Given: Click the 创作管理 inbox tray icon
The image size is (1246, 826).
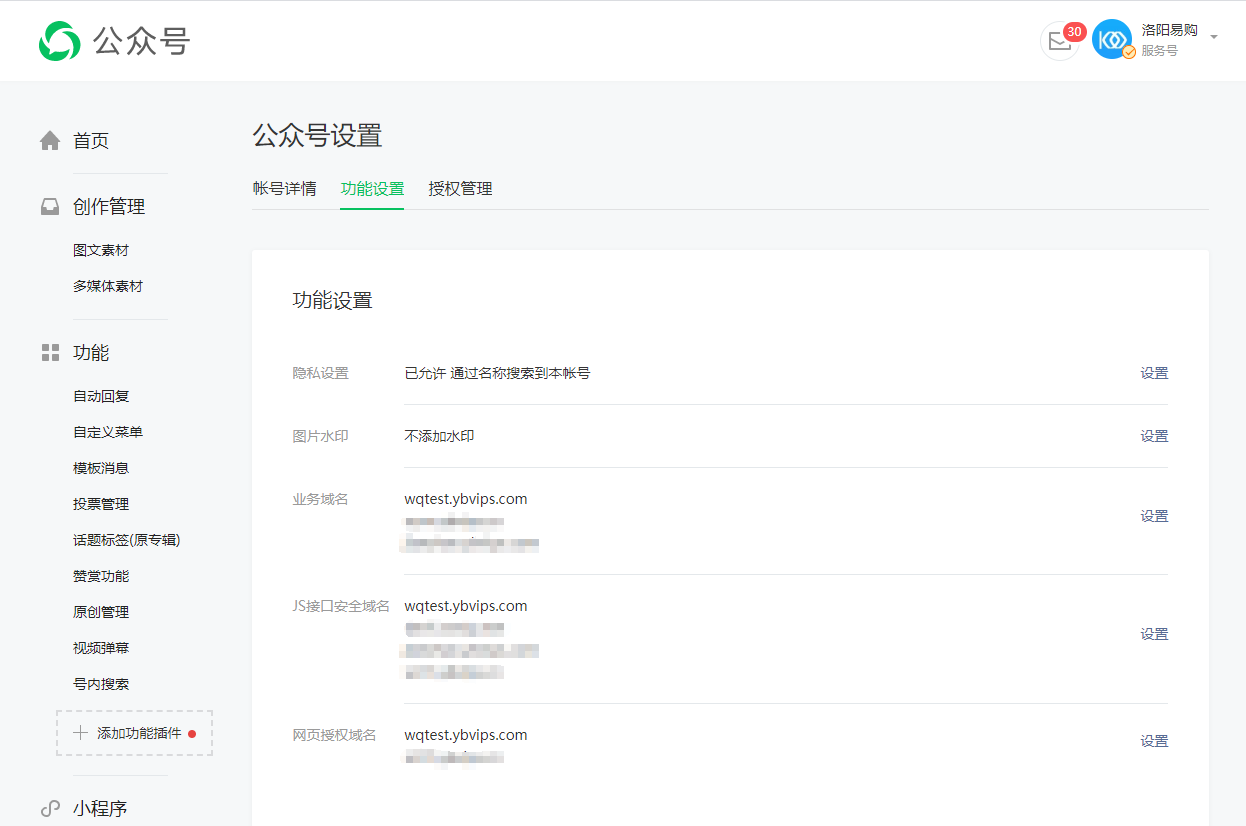Looking at the screenshot, I should (50, 207).
